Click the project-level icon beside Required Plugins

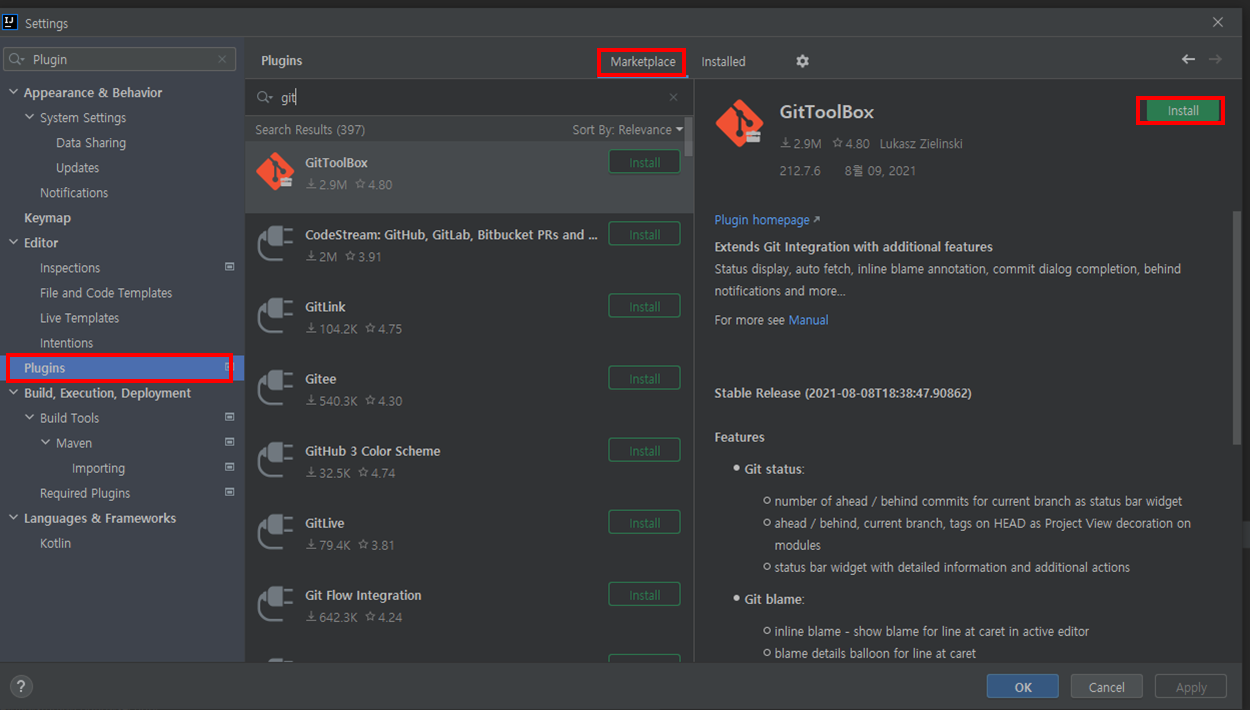(229, 492)
